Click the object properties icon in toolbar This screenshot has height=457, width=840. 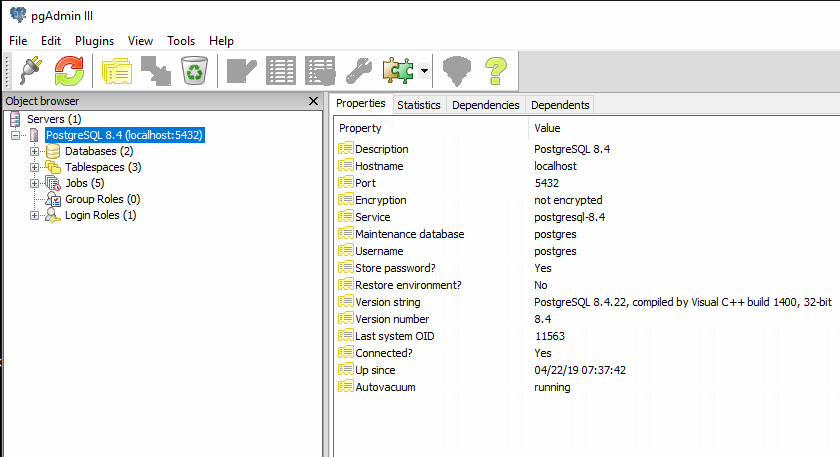(117, 71)
